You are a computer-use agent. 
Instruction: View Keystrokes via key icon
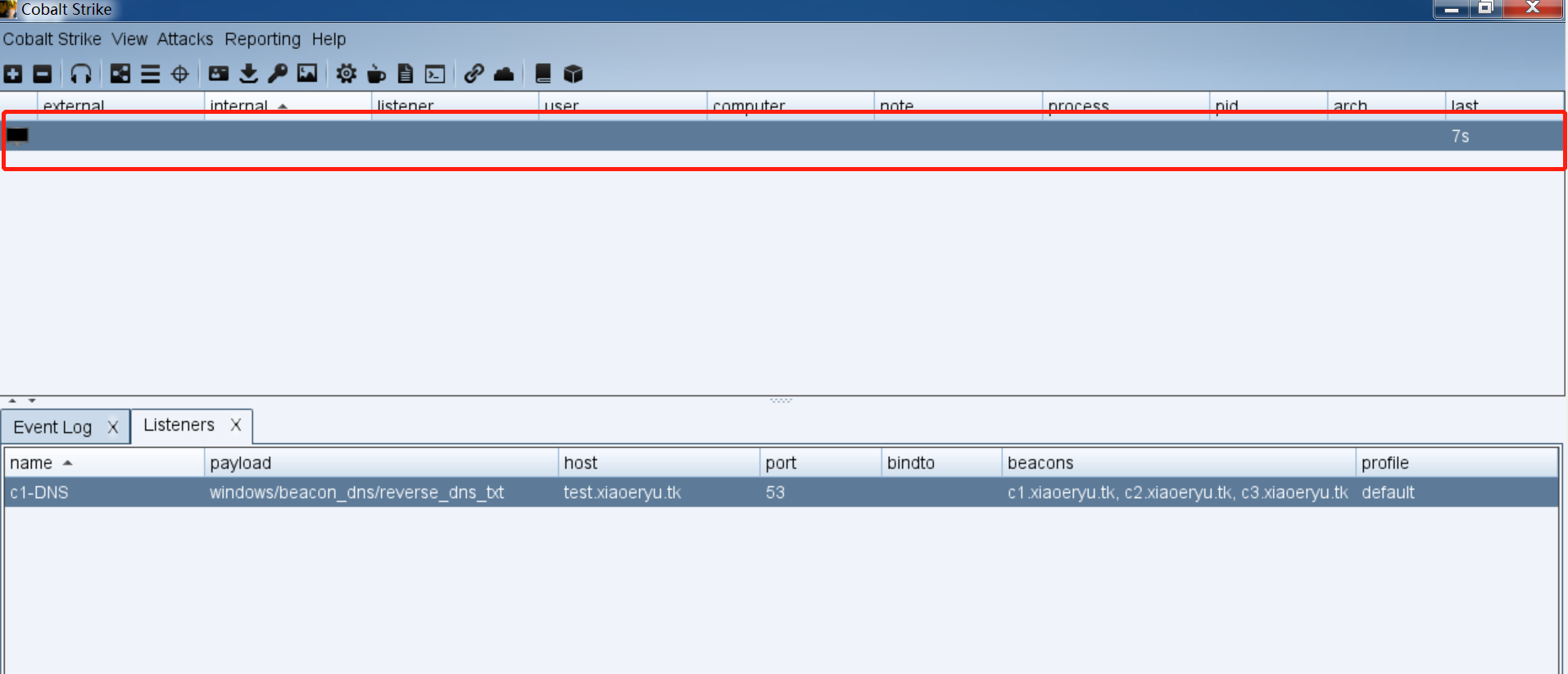(278, 75)
